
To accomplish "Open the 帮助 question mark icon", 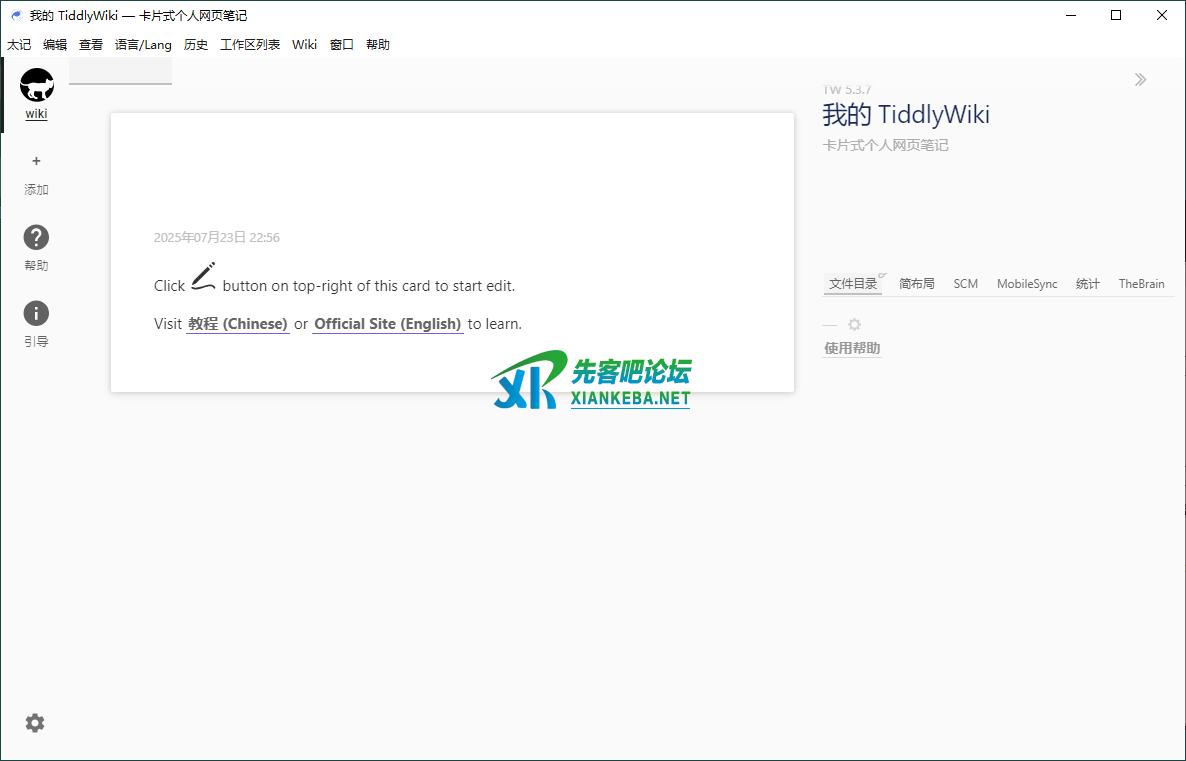I will point(36,238).
